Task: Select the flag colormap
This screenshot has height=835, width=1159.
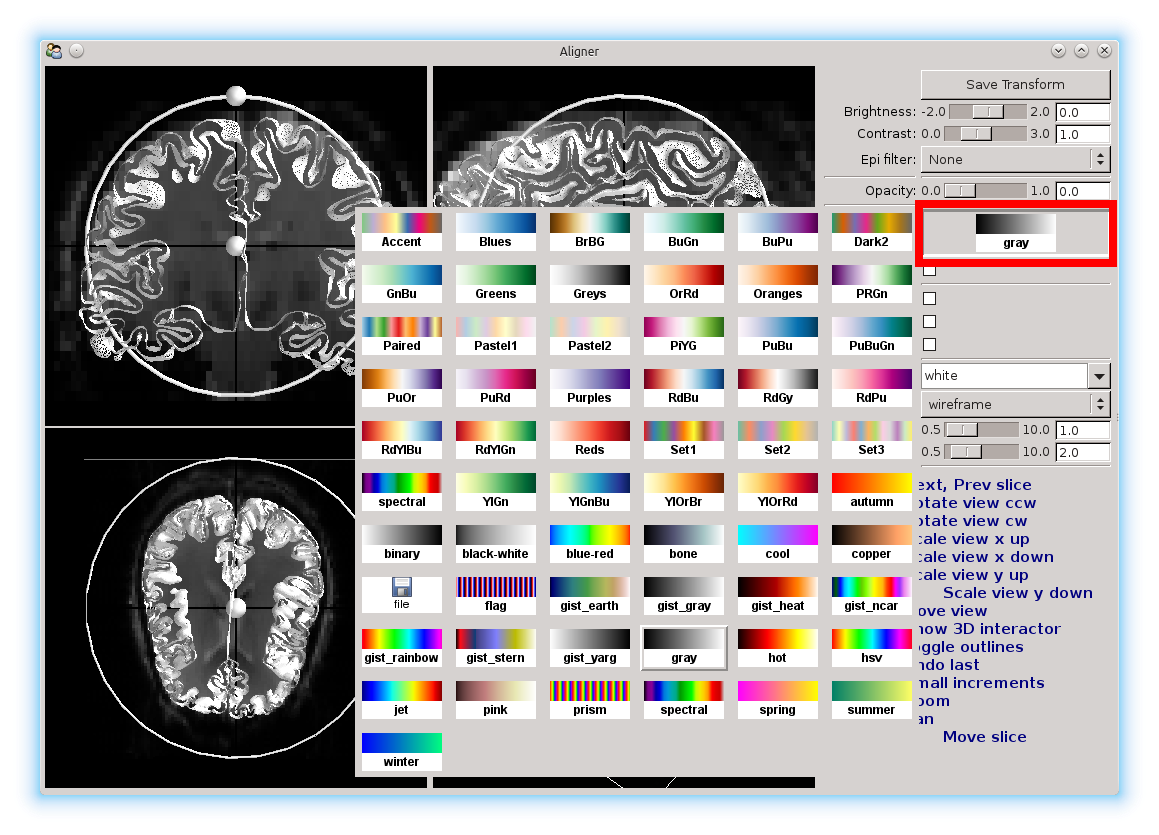Action: [495, 595]
